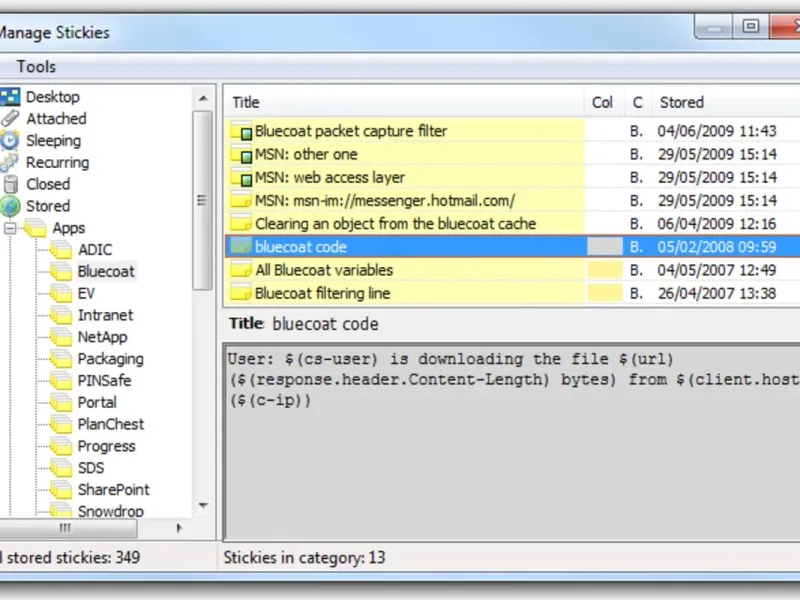800x600 pixels.
Task: Click the Attached paperclip icon
Action: click(10, 118)
